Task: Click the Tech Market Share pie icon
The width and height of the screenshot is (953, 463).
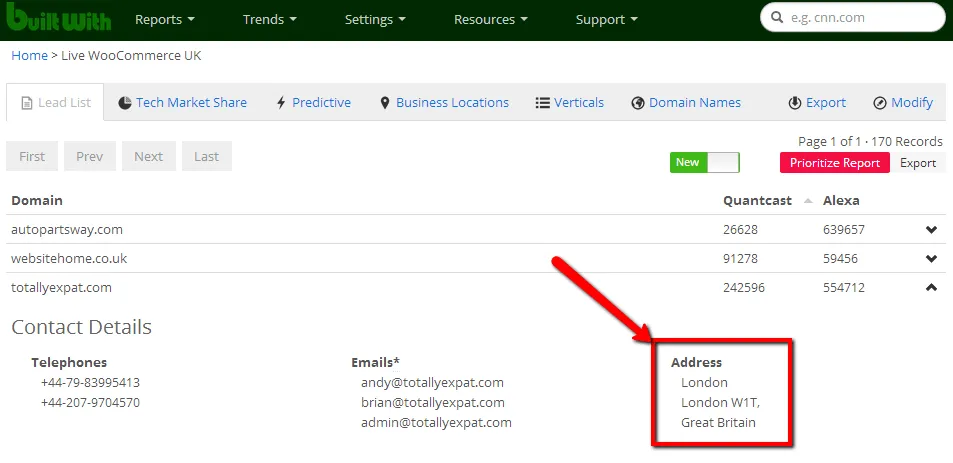Action: tap(125, 103)
